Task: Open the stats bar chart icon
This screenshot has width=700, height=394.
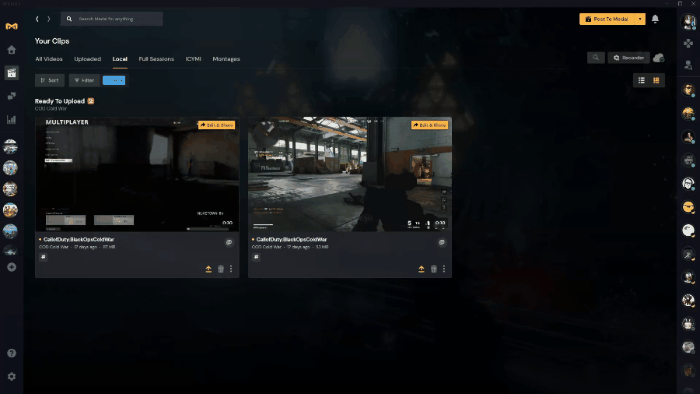Action: [12, 119]
